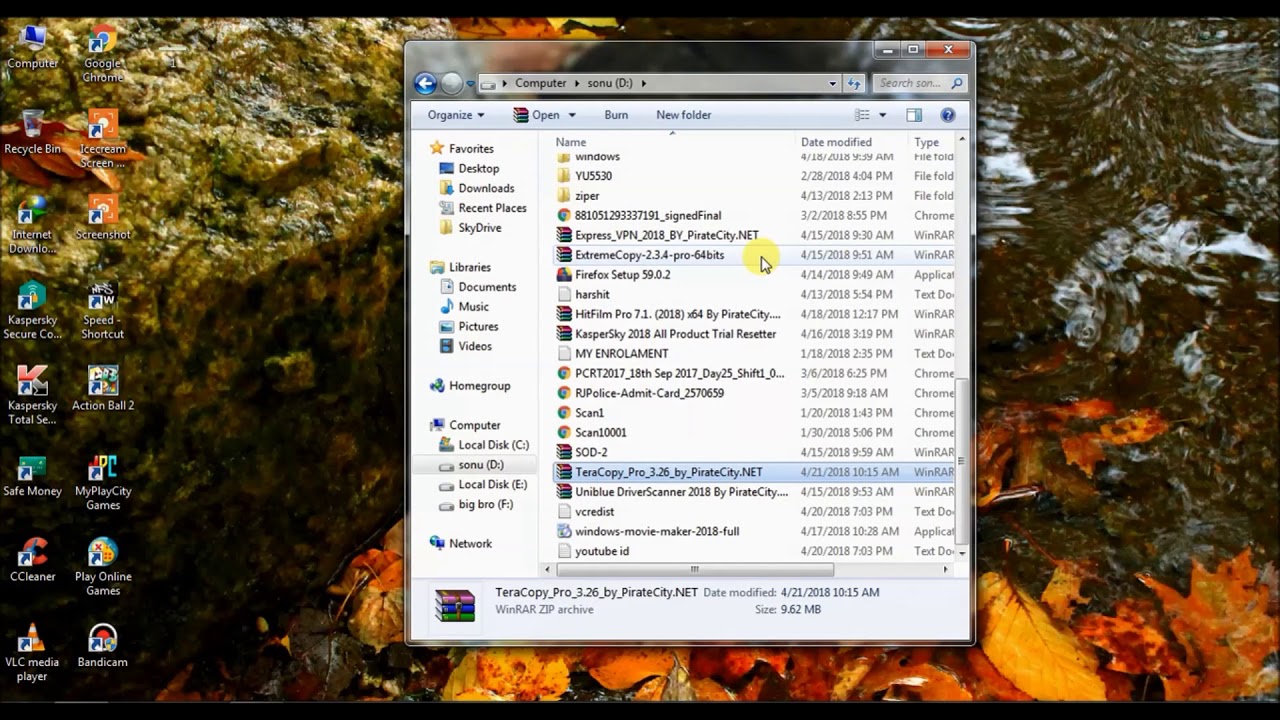
Task: Open the Speed - Shortcut desktop icon
Action: tap(102, 311)
